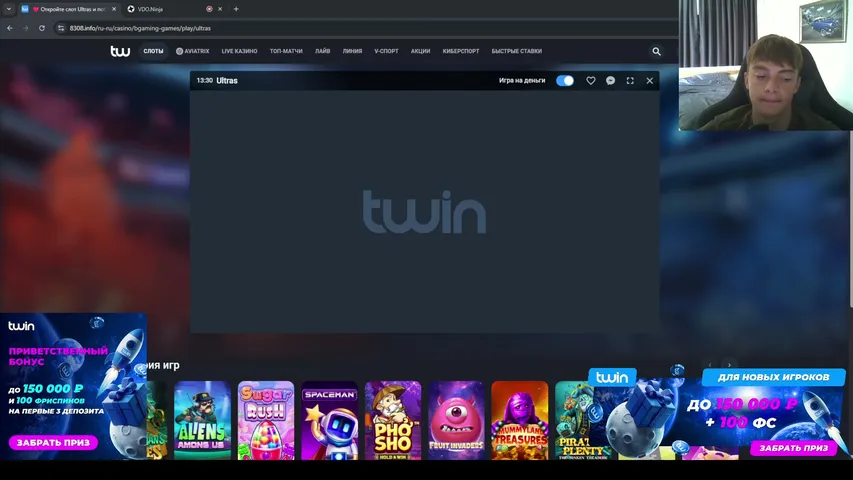Go back using browser back arrow

coord(10,28)
